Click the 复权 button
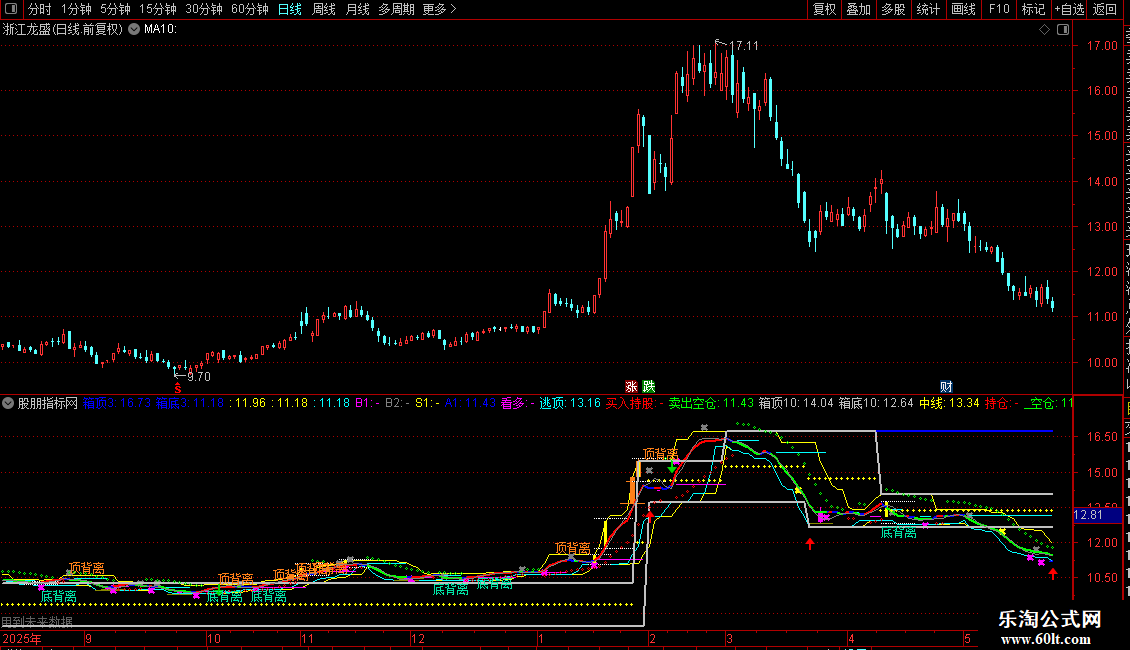1130x650 pixels. pos(824,9)
